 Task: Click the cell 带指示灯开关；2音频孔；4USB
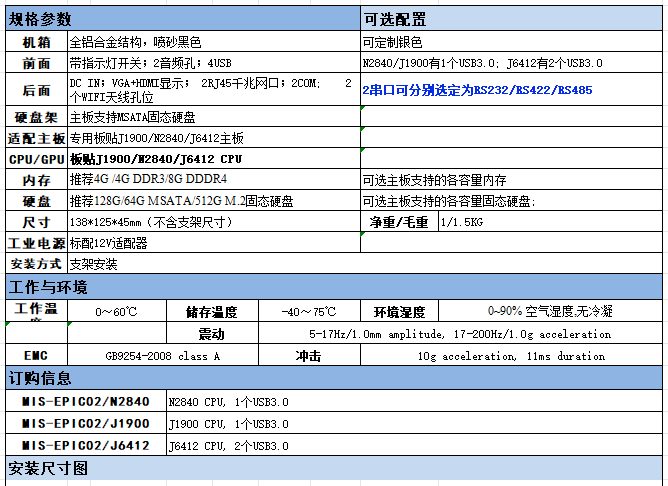tap(214, 63)
